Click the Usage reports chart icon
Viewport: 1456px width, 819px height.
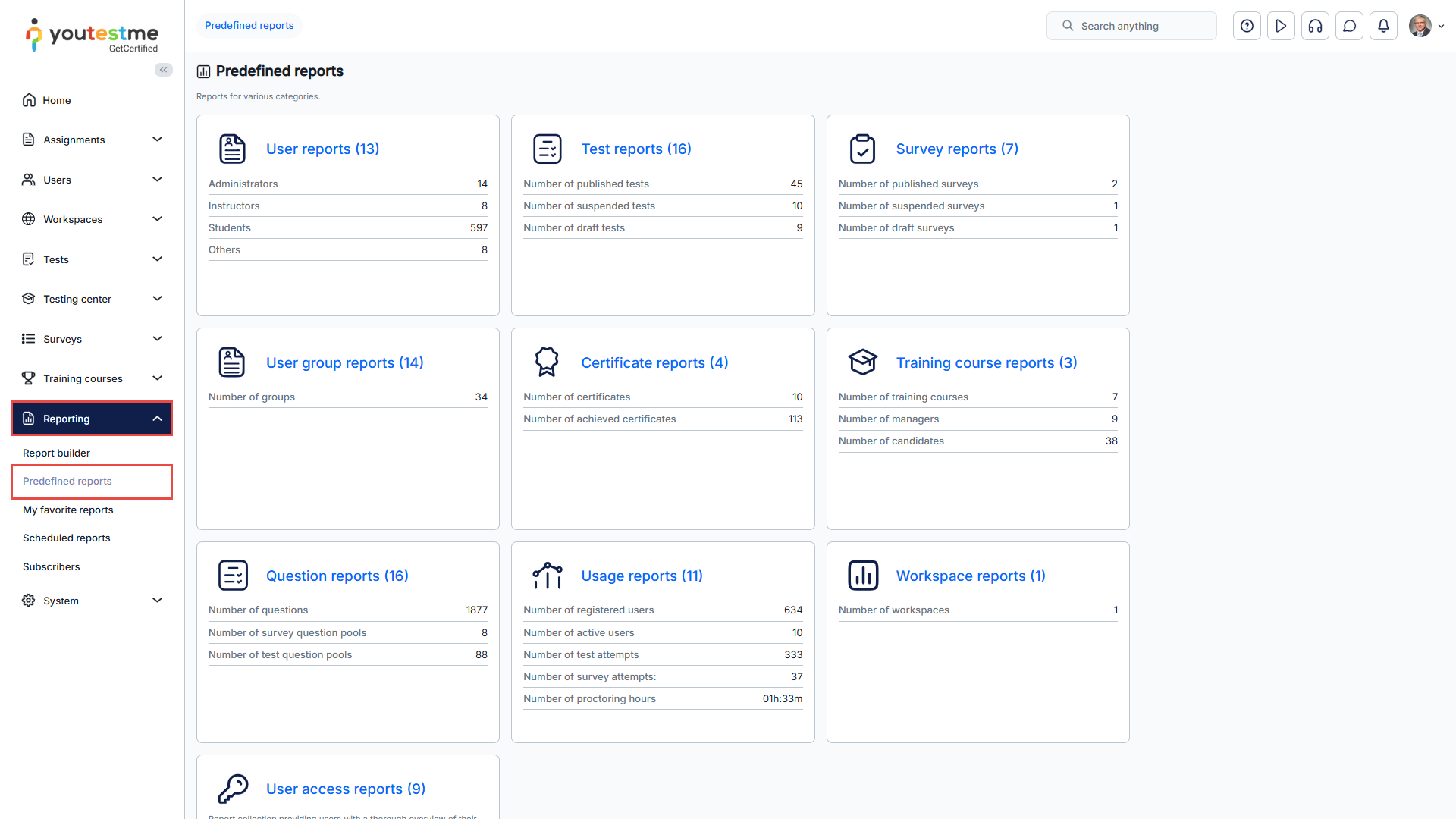click(547, 576)
